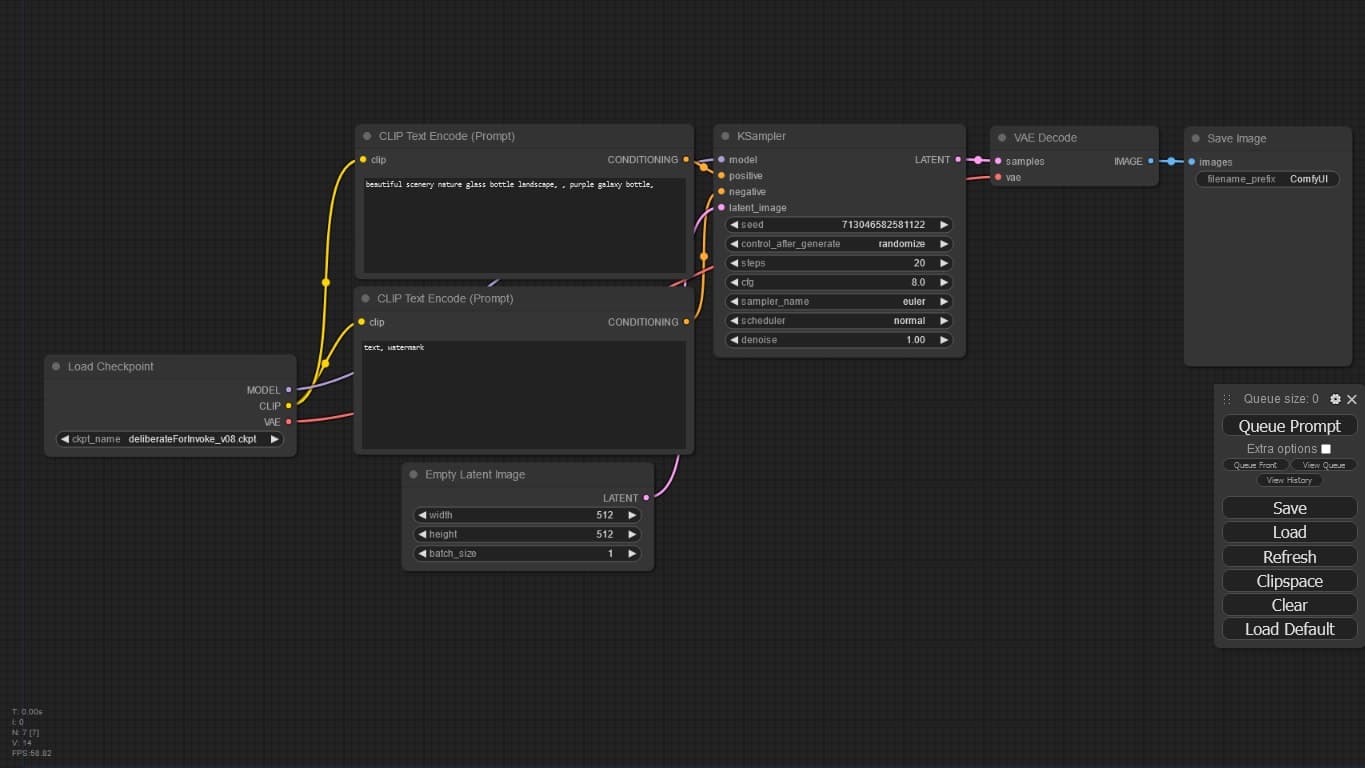Click the filename_prefix input field

[1267, 179]
